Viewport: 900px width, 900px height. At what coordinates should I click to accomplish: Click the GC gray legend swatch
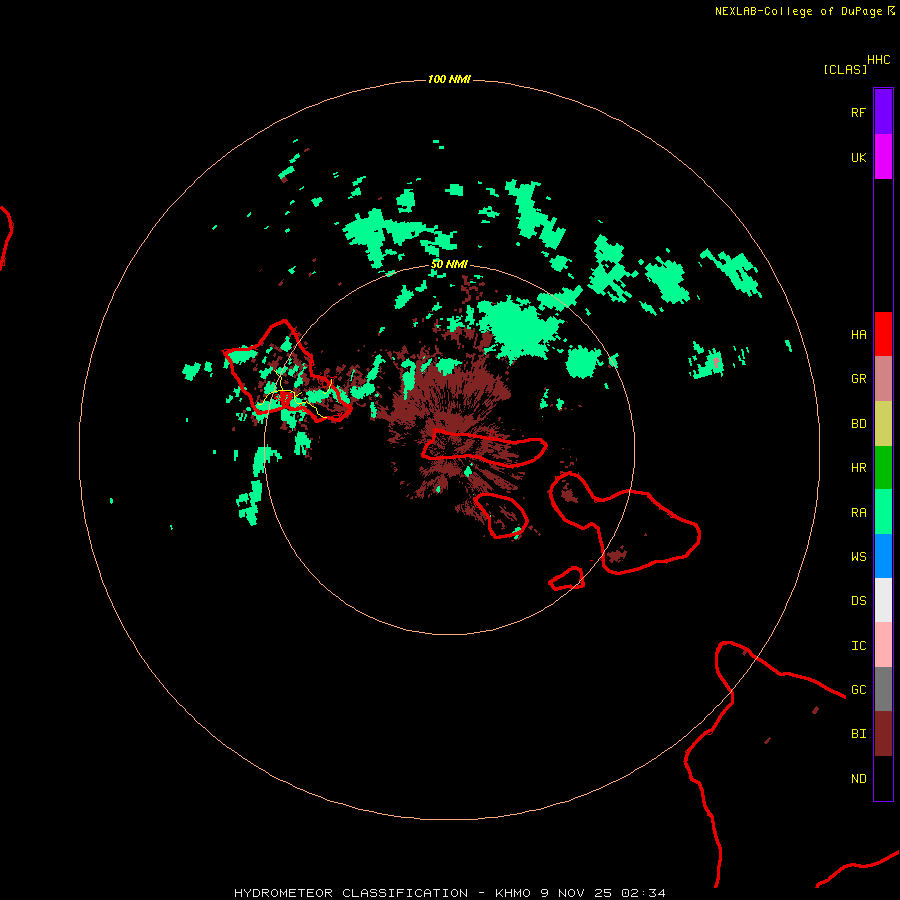pos(883,689)
